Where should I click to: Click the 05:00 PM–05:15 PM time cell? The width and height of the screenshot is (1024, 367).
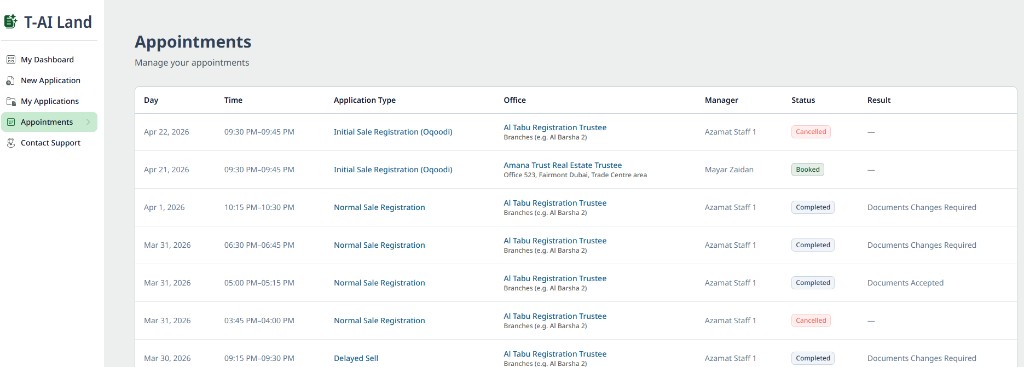pyautogui.click(x=259, y=283)
